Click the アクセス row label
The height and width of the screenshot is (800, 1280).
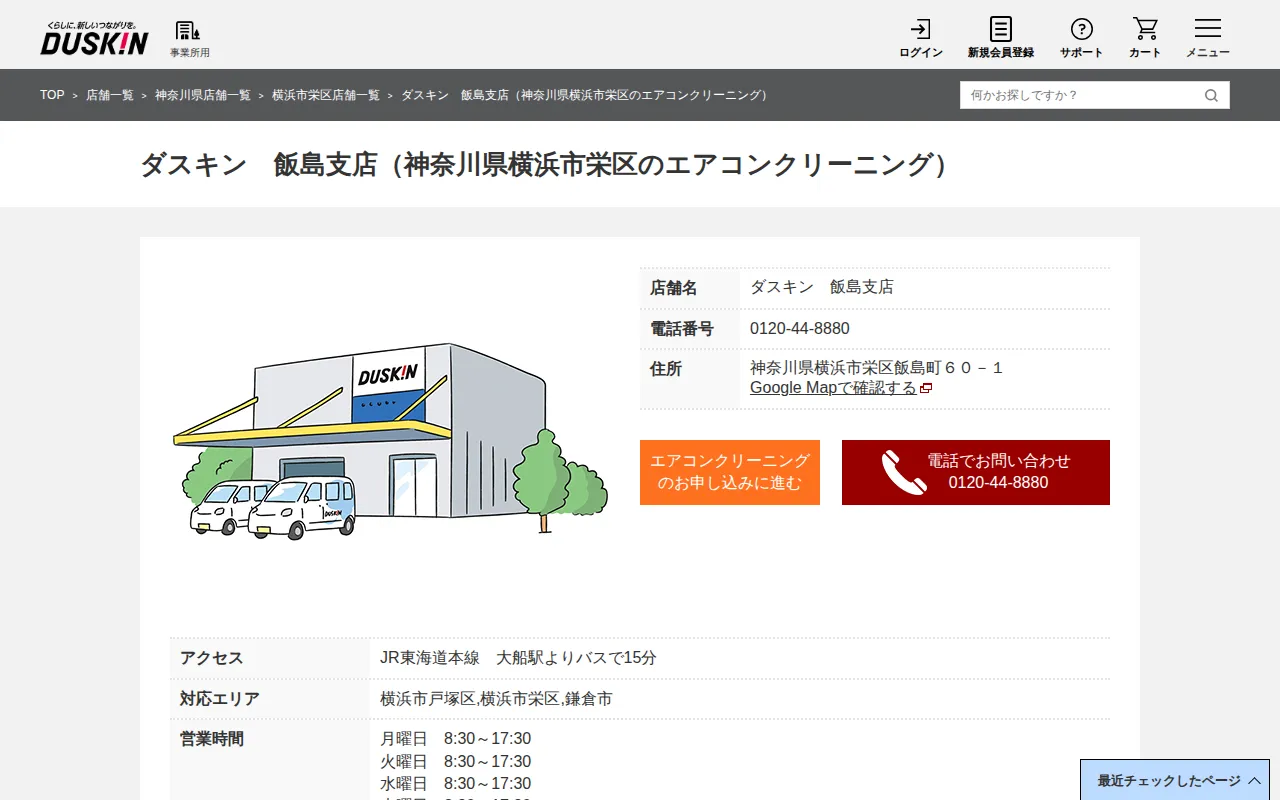[x=212, y=658]
